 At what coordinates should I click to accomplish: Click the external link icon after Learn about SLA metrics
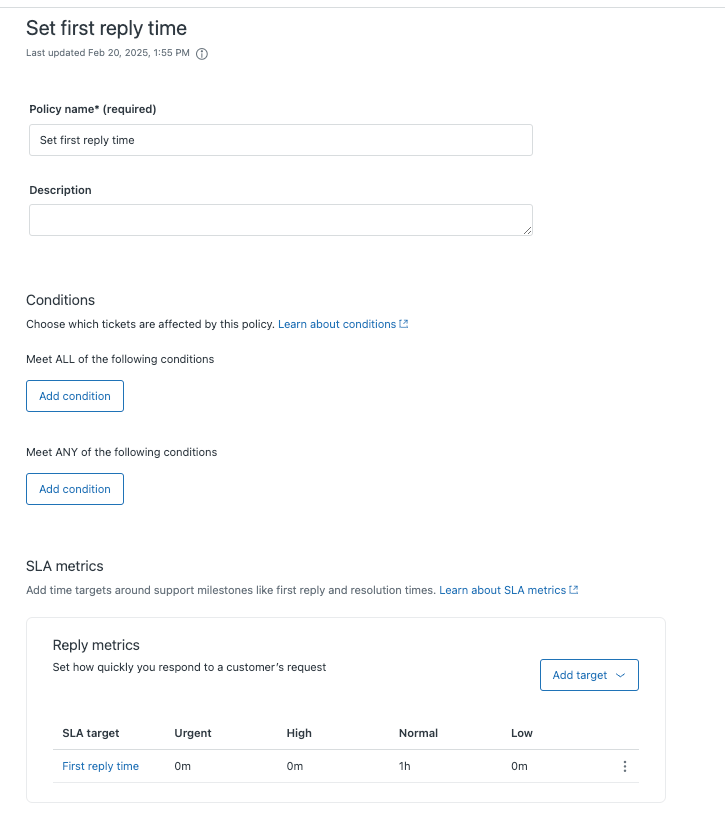pyautogui.click(x=572, y=589)
